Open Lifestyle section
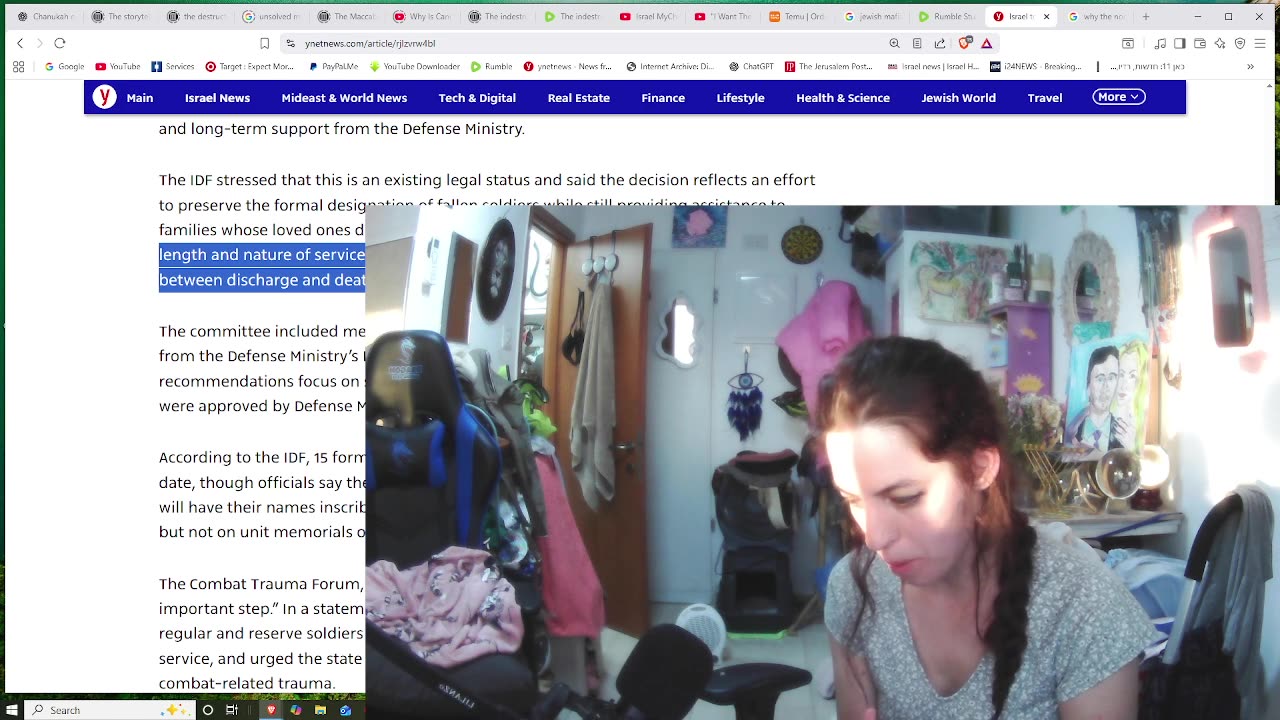The height and width of the screenshot is (720, 1280). coord(740,98)
